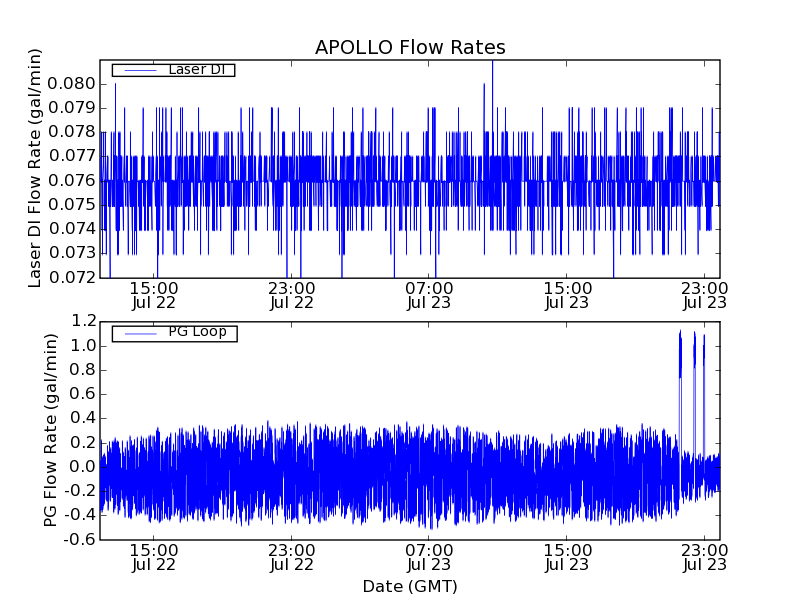
Task: Select the 'Laser DI' legend label
Action: 196,69
